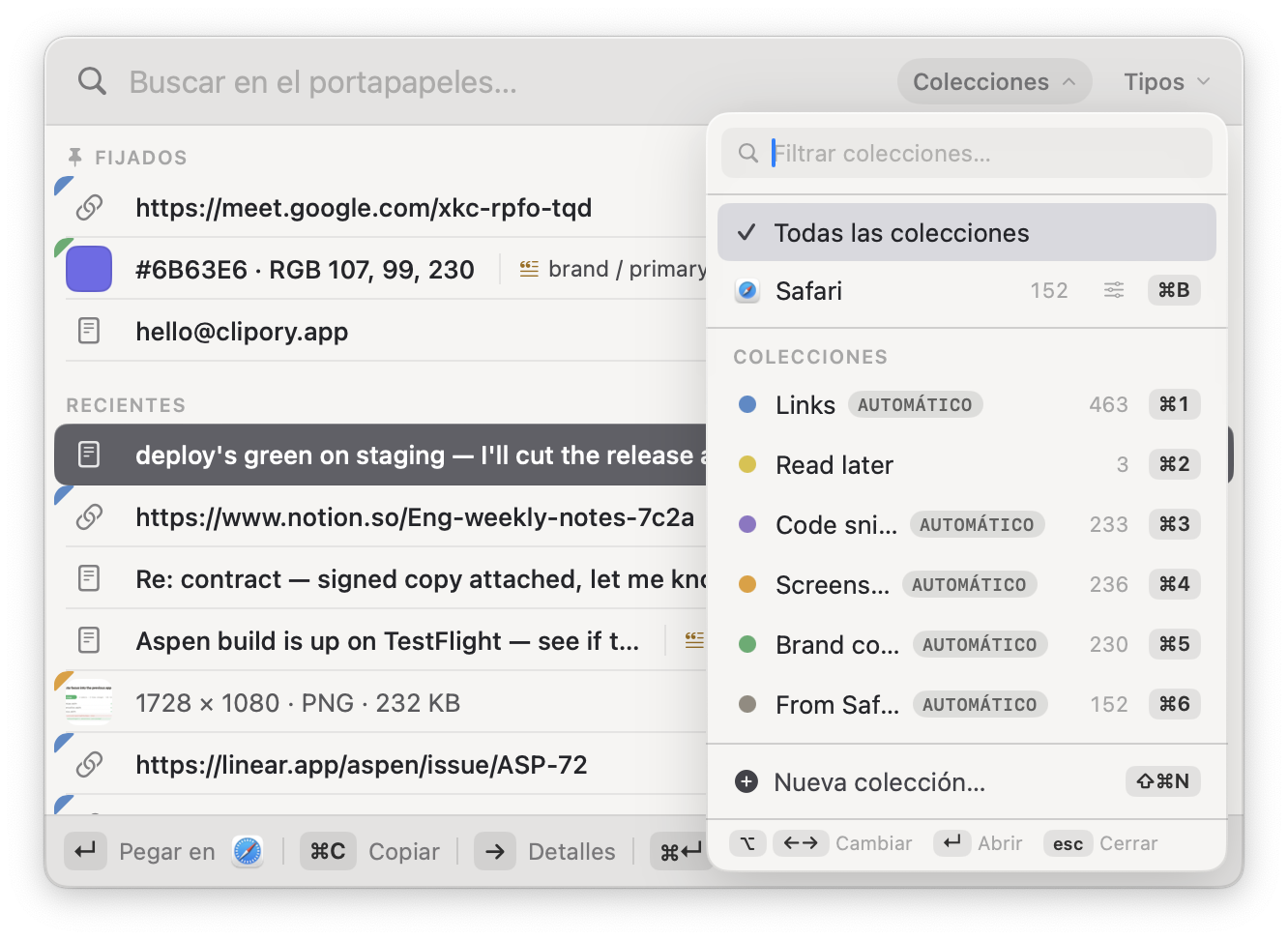Click the ⌘4 shortcut badge
1288x940 pixels.
(x=1174, y=584)
